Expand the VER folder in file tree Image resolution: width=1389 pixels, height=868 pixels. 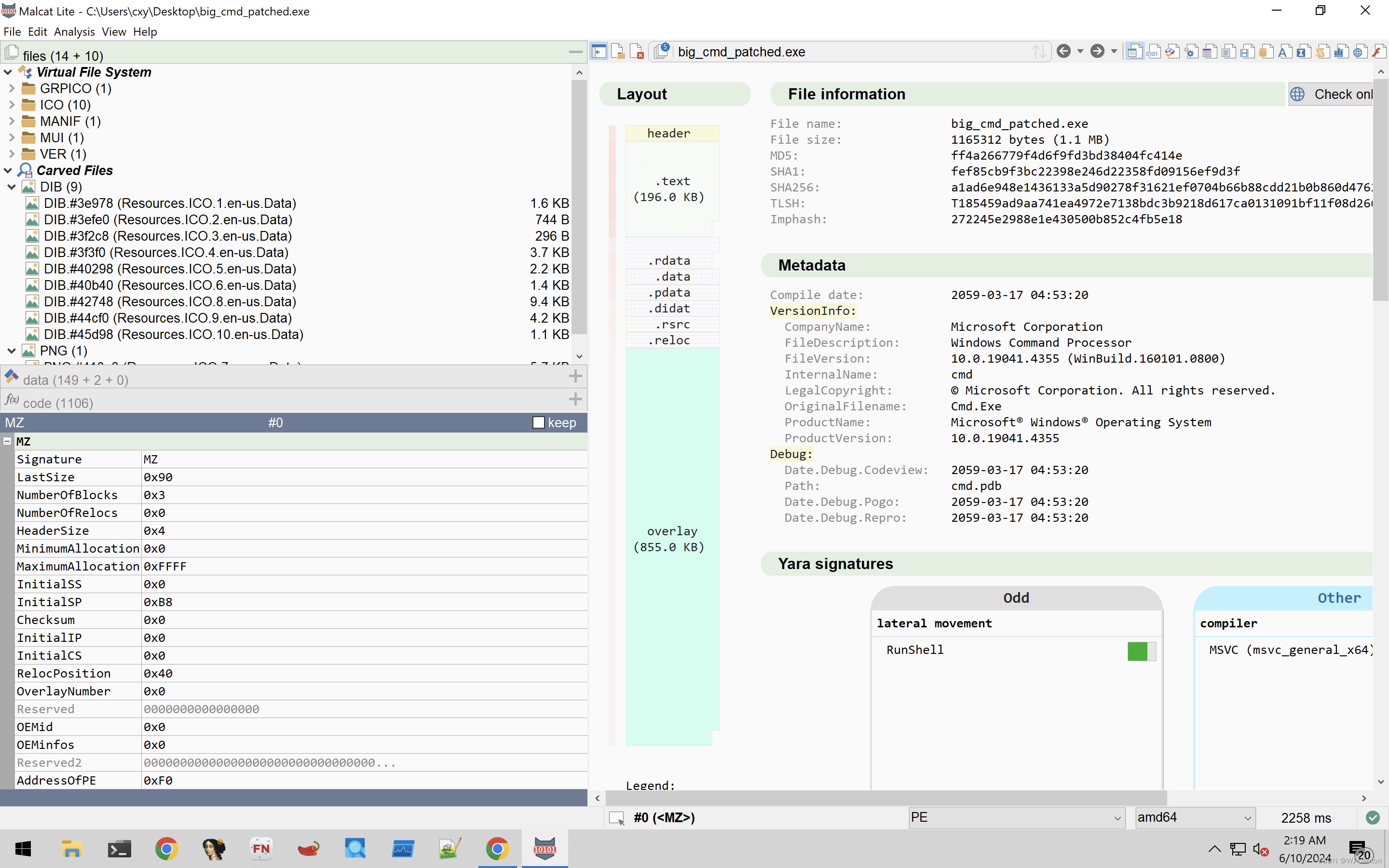(10, 153)
